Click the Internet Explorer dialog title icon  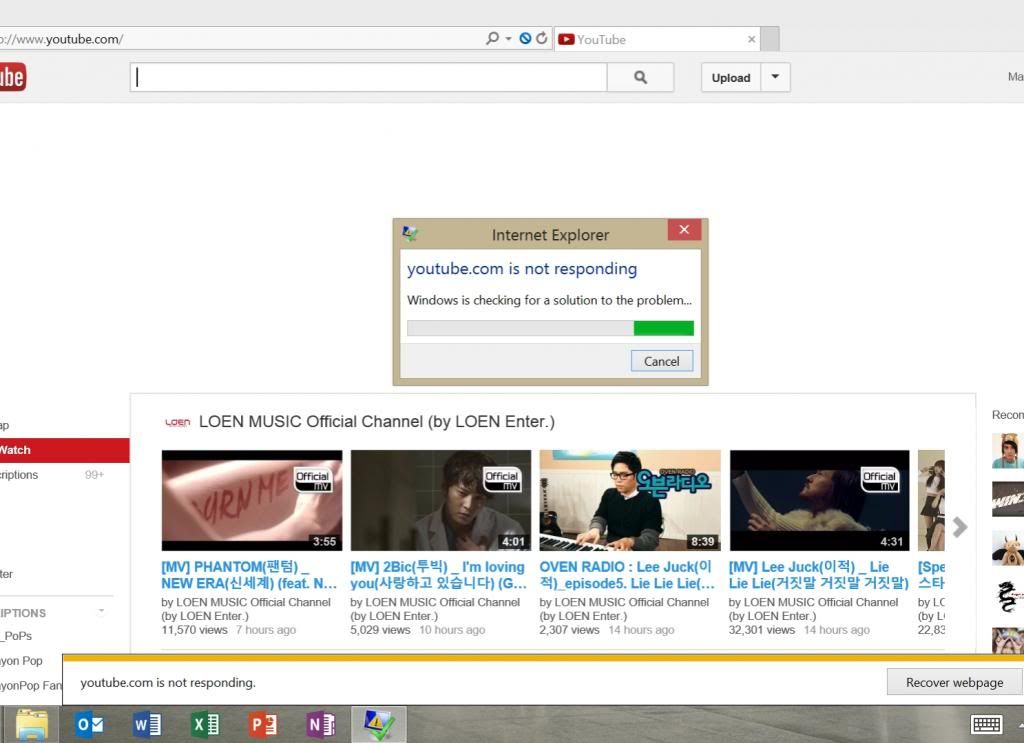(410, 233)
